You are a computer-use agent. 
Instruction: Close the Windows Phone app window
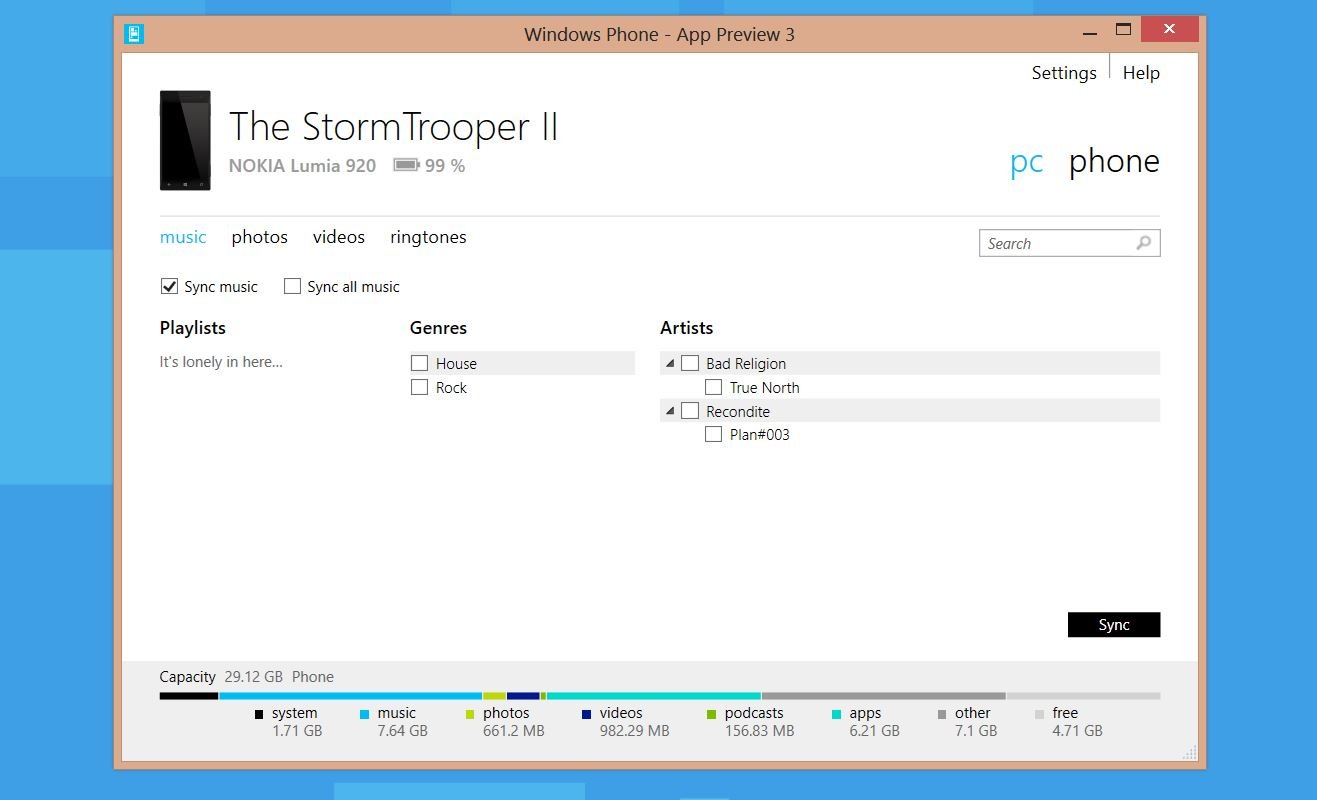(x=1169, y=30)
